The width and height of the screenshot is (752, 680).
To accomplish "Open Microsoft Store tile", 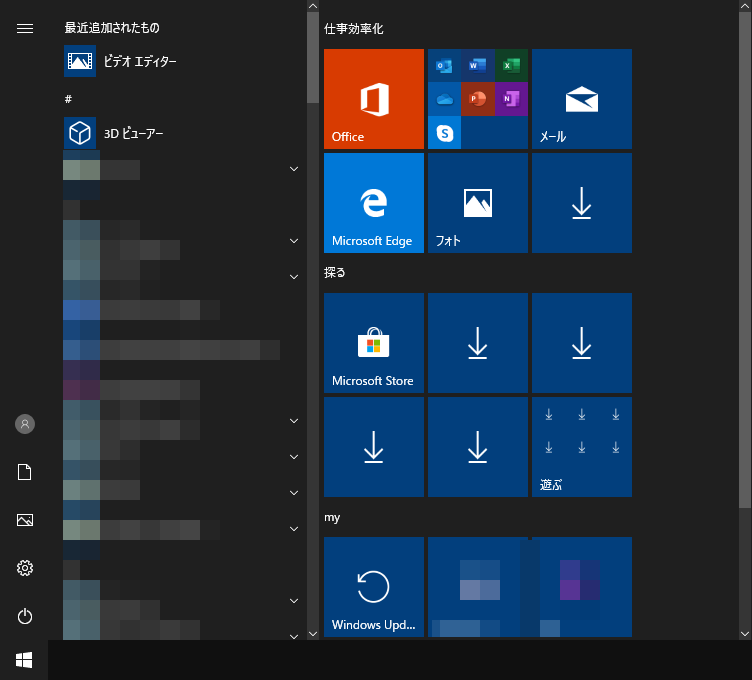I will [x=373, y=342].
